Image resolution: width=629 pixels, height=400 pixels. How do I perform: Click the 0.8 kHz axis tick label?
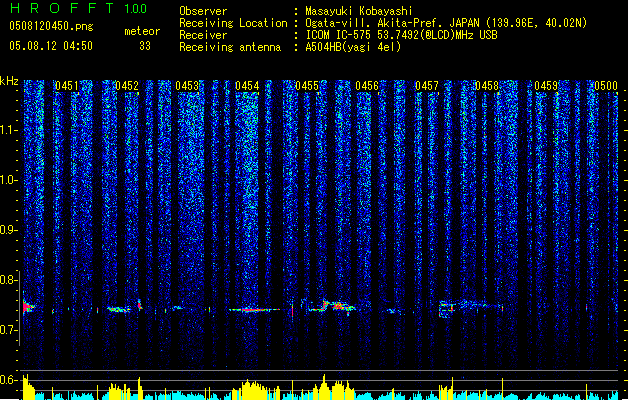8,280
